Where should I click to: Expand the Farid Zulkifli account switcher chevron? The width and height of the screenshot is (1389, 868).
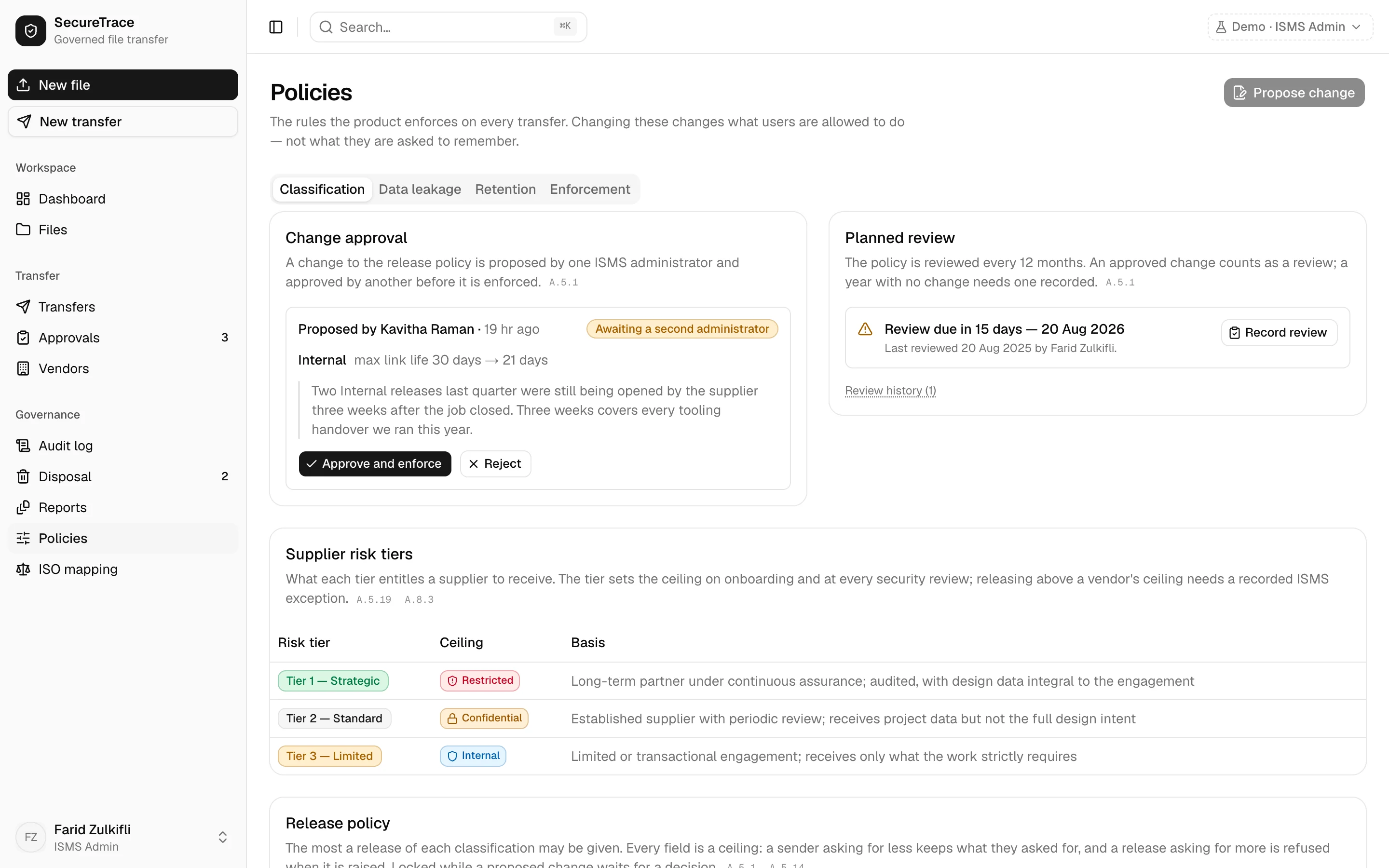(x=223, y=837)
